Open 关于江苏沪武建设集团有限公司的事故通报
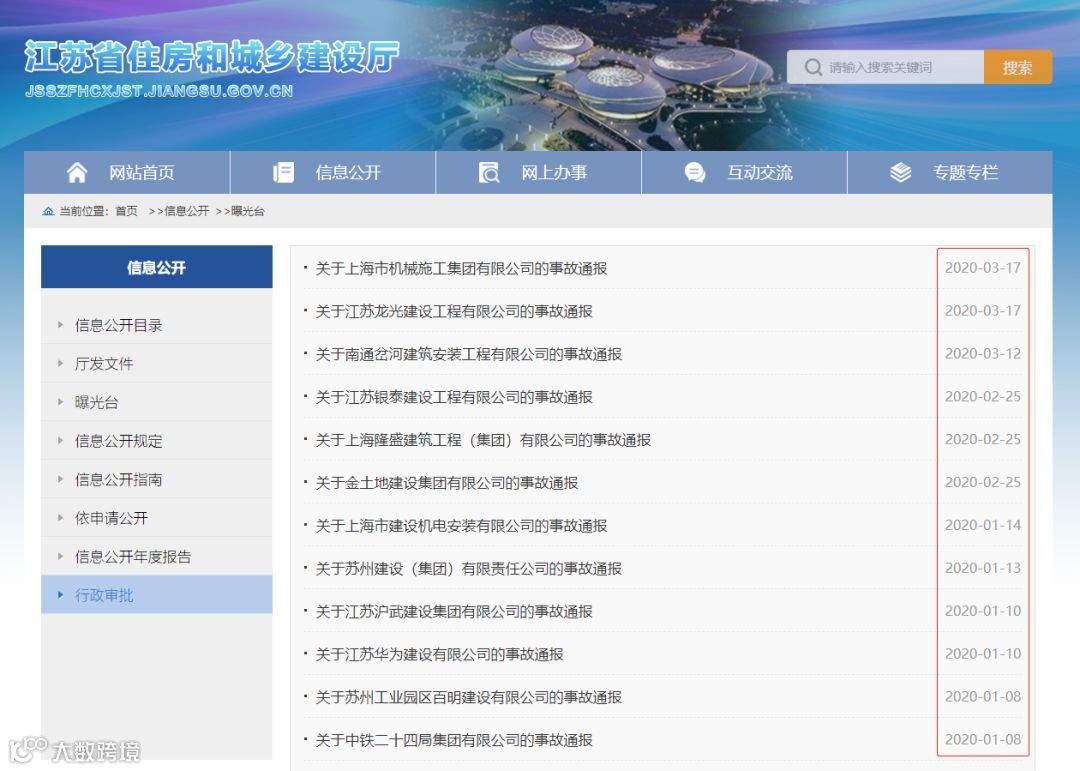This screenshot has height=771, width=1080. 454,611
